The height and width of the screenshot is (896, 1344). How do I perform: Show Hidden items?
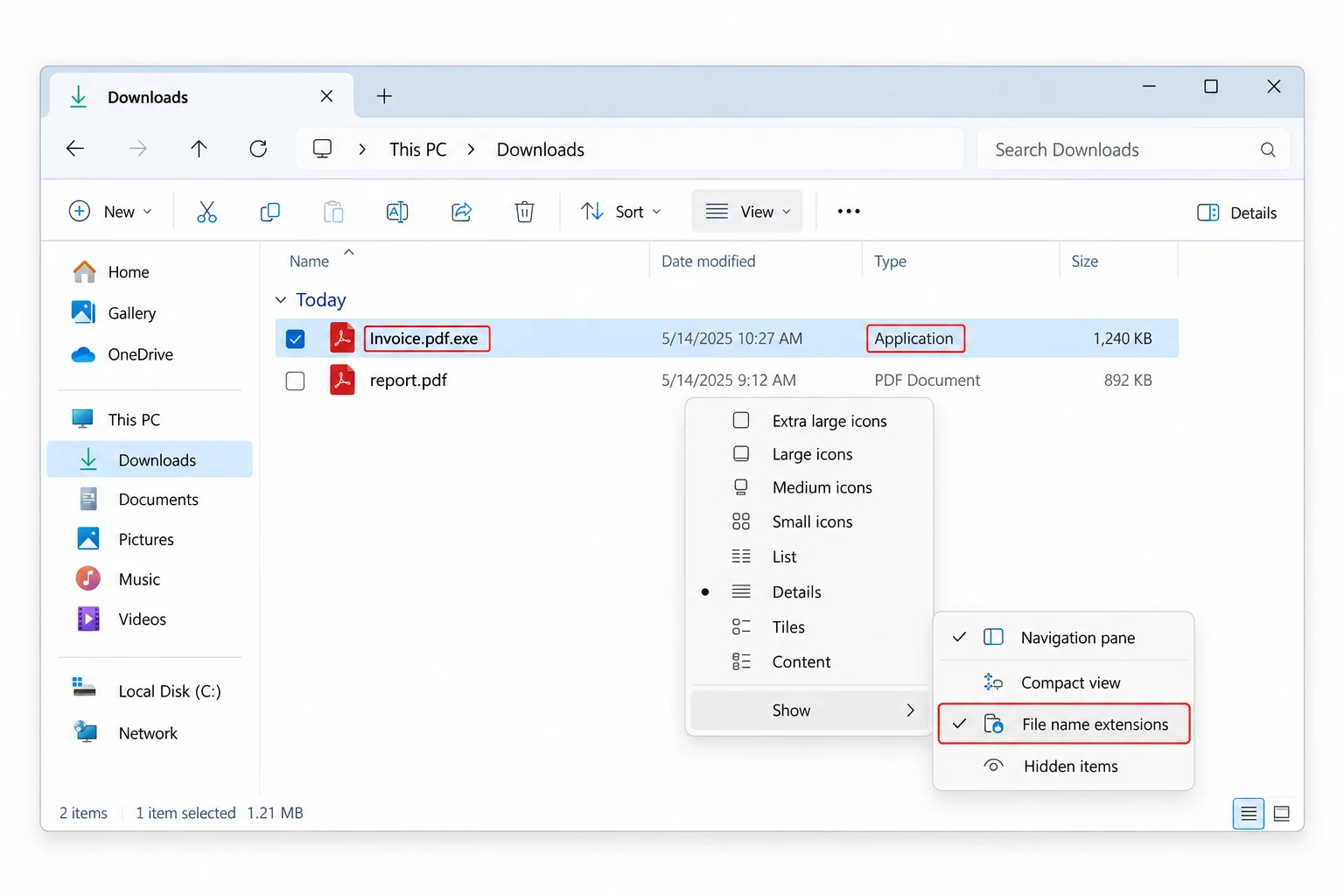click(x=1064, y=766)
